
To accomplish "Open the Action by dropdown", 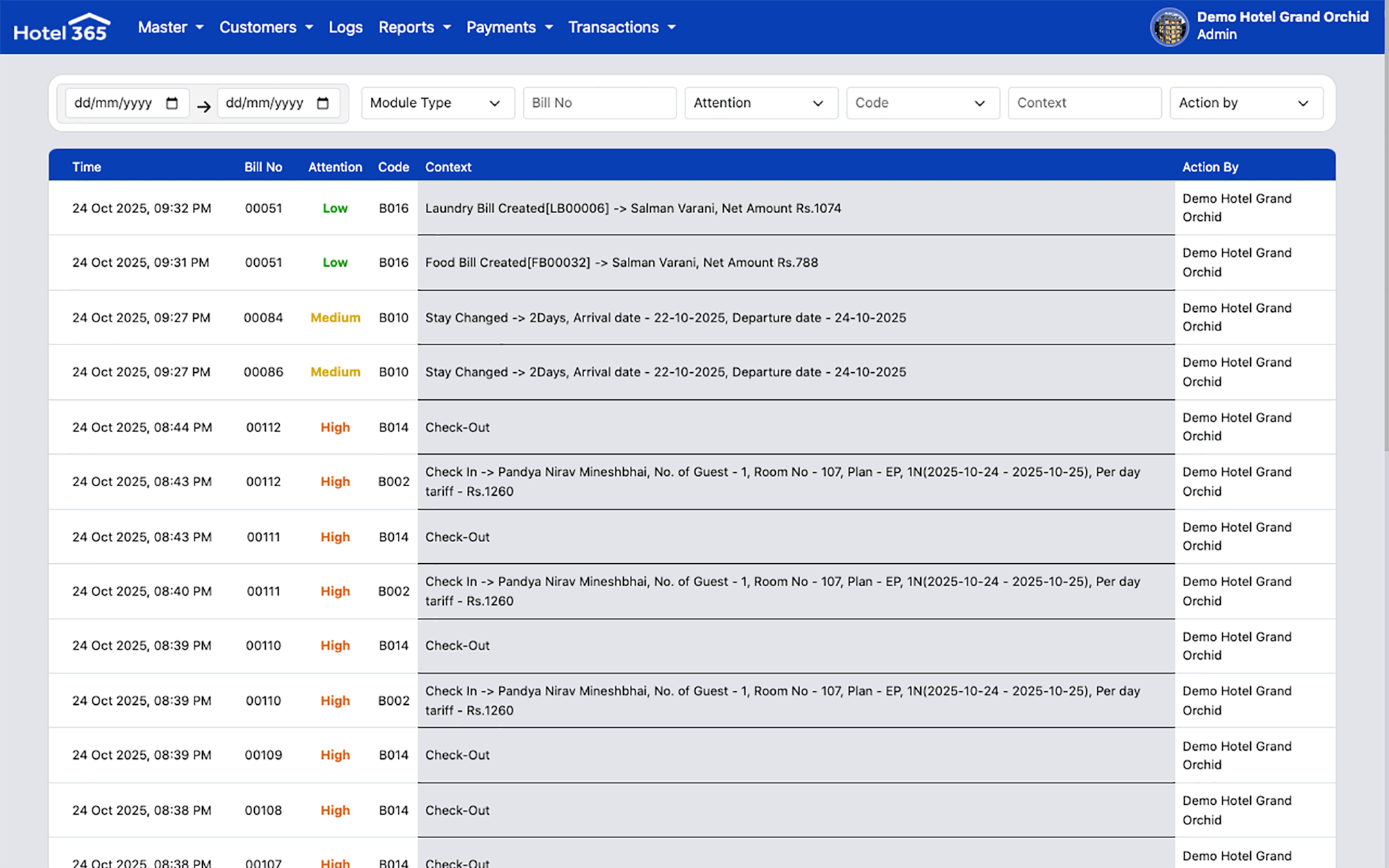I will (x=1246, y=103).
